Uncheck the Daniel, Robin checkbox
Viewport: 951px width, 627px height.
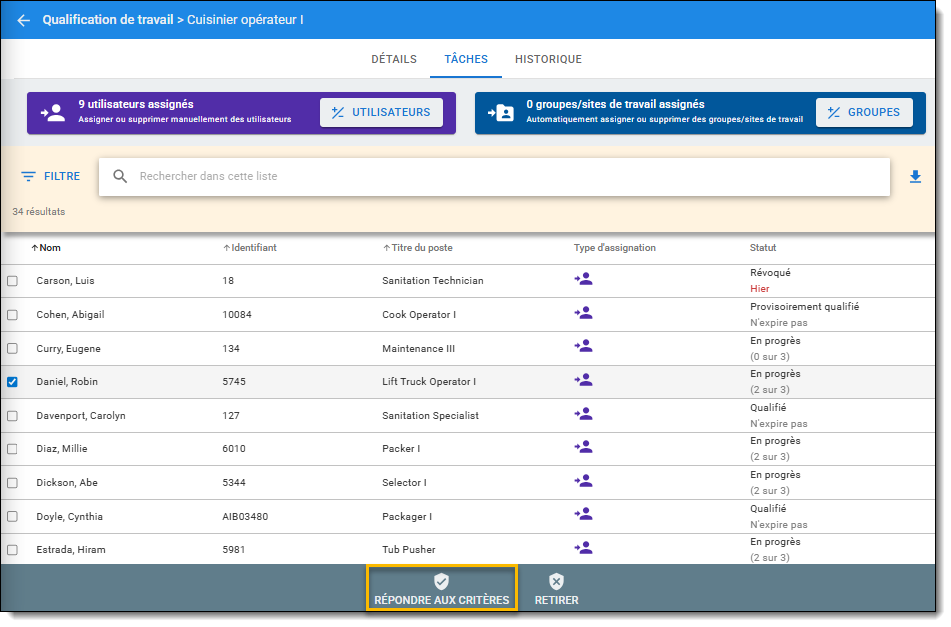[x=13, y=382]
